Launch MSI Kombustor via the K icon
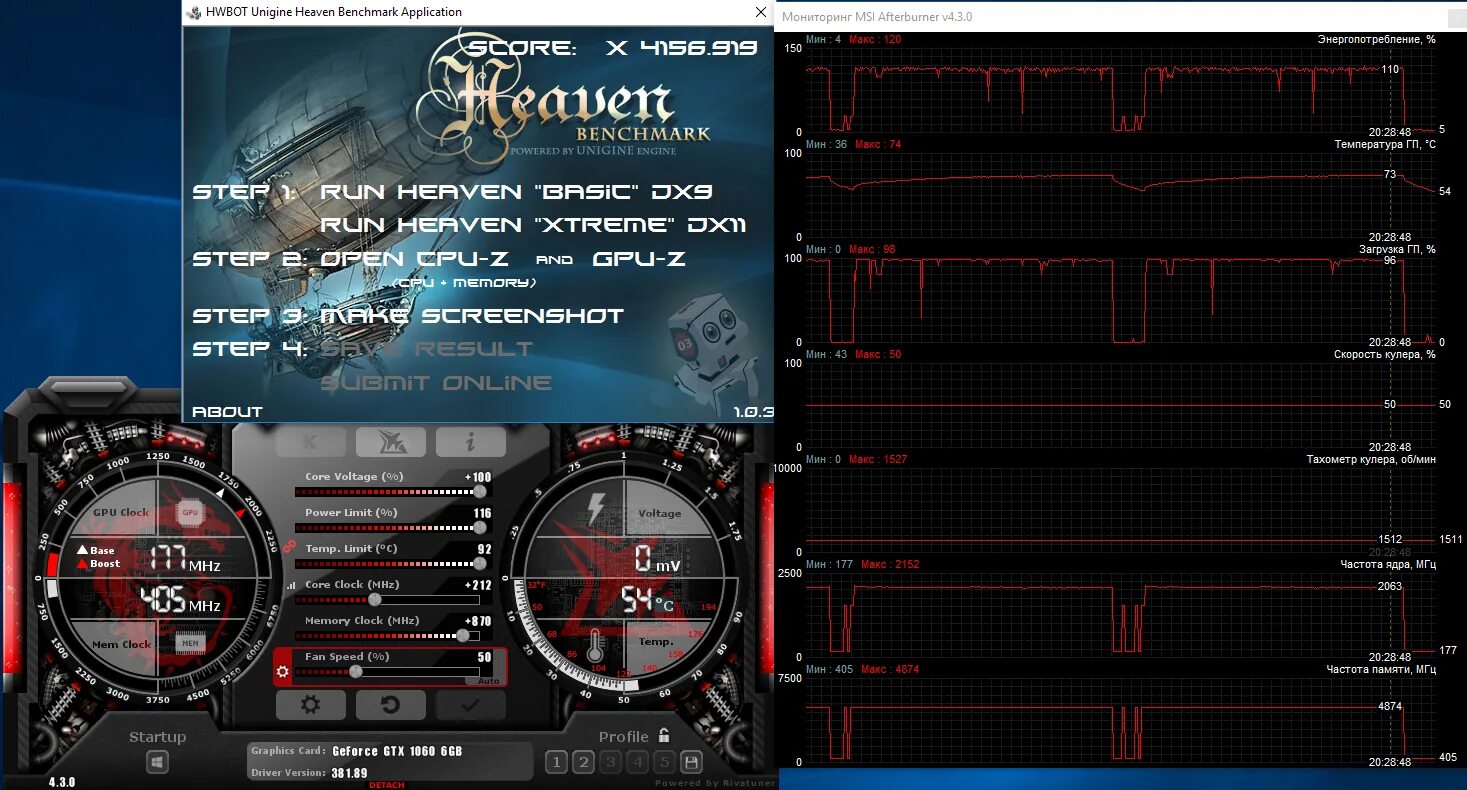 (x=310, y=440)
